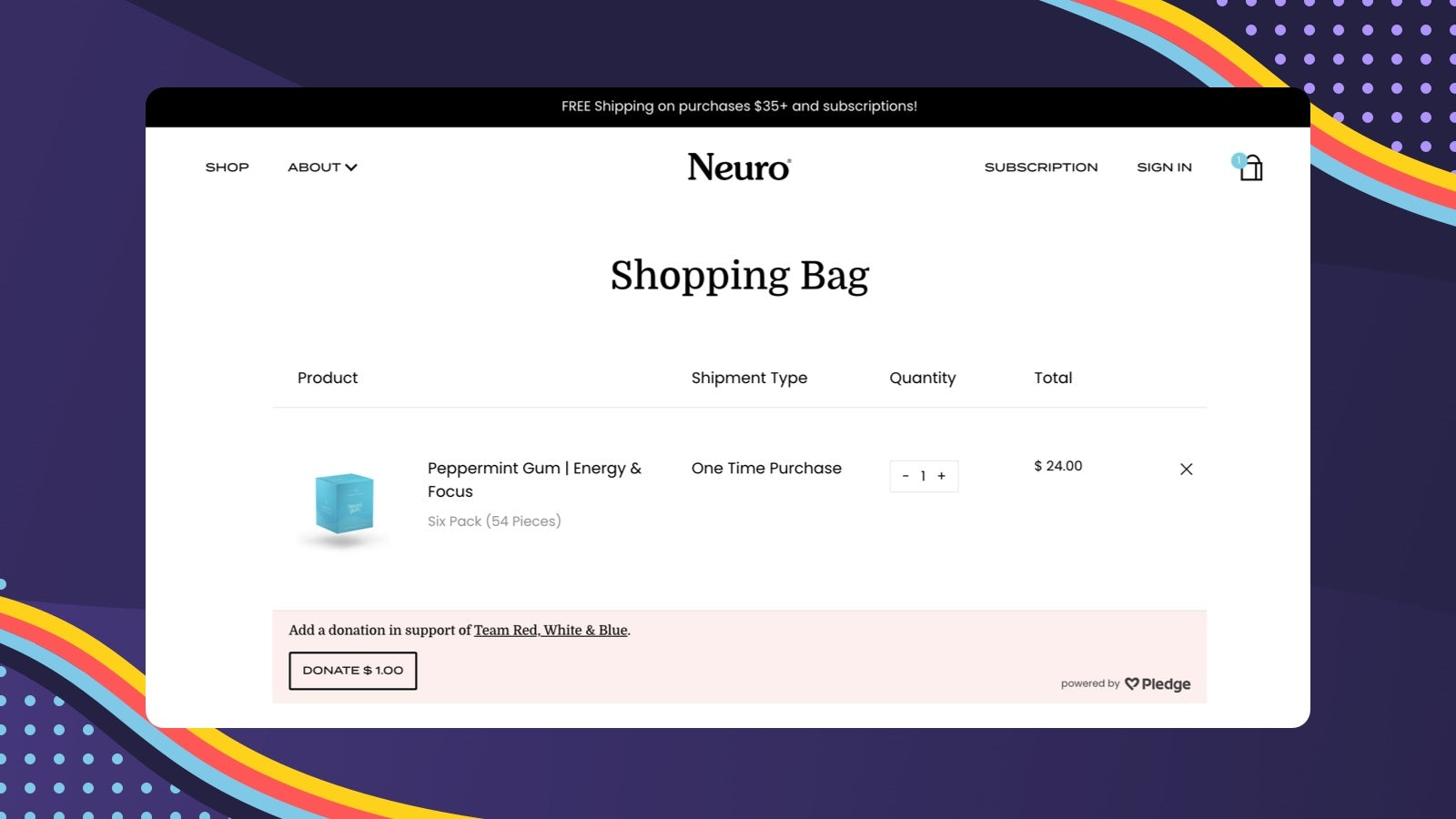Screen dimensions: 1456x819
Task: Click the free shipping announcement banner
Action: (728, 106)
